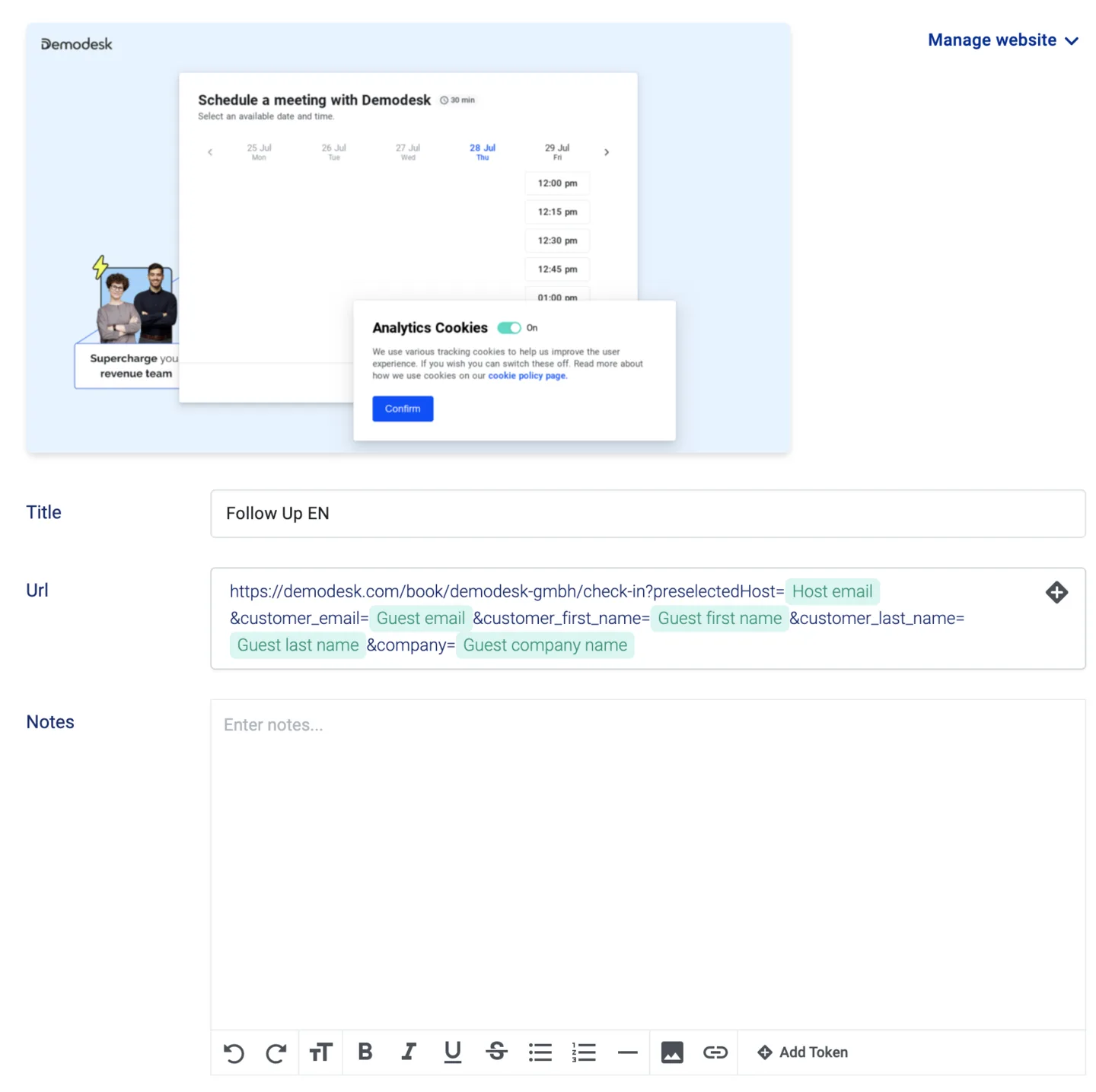This screenshot has height=1092, width=1096.
Task: Click the undo icon in notes toolbar
Action: (x=234, y=1052)
